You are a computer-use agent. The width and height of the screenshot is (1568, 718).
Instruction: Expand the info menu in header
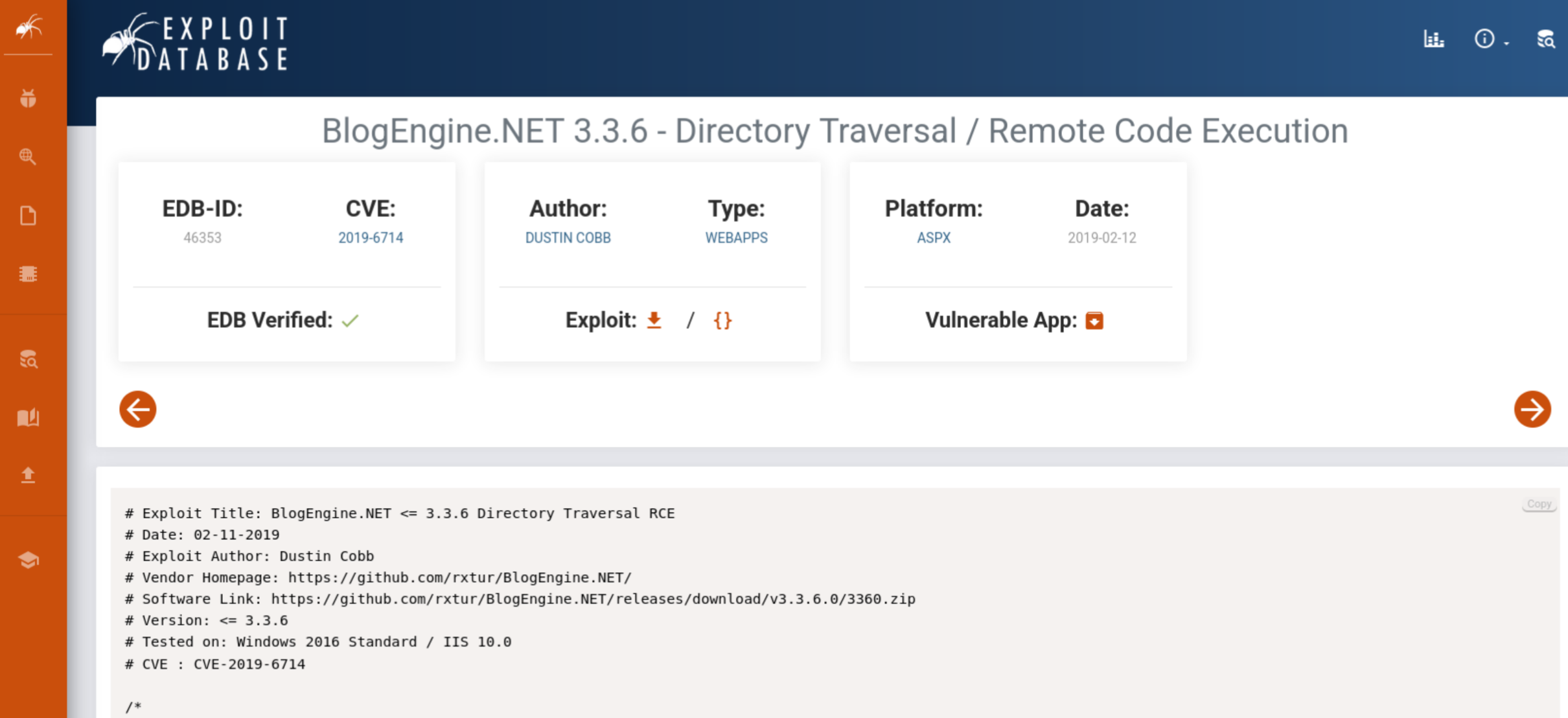[x=1492, y=39]
